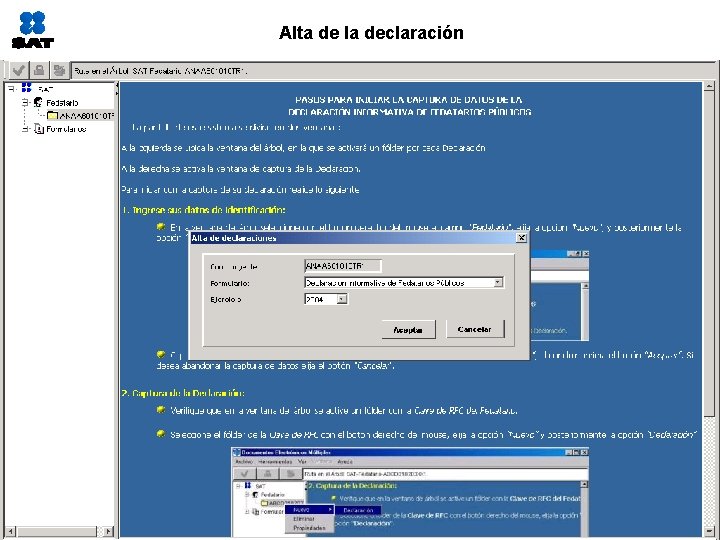The image size is (720, 540).
Task: Collapse the Fedatario tree node
Action: tap(26, 102)
